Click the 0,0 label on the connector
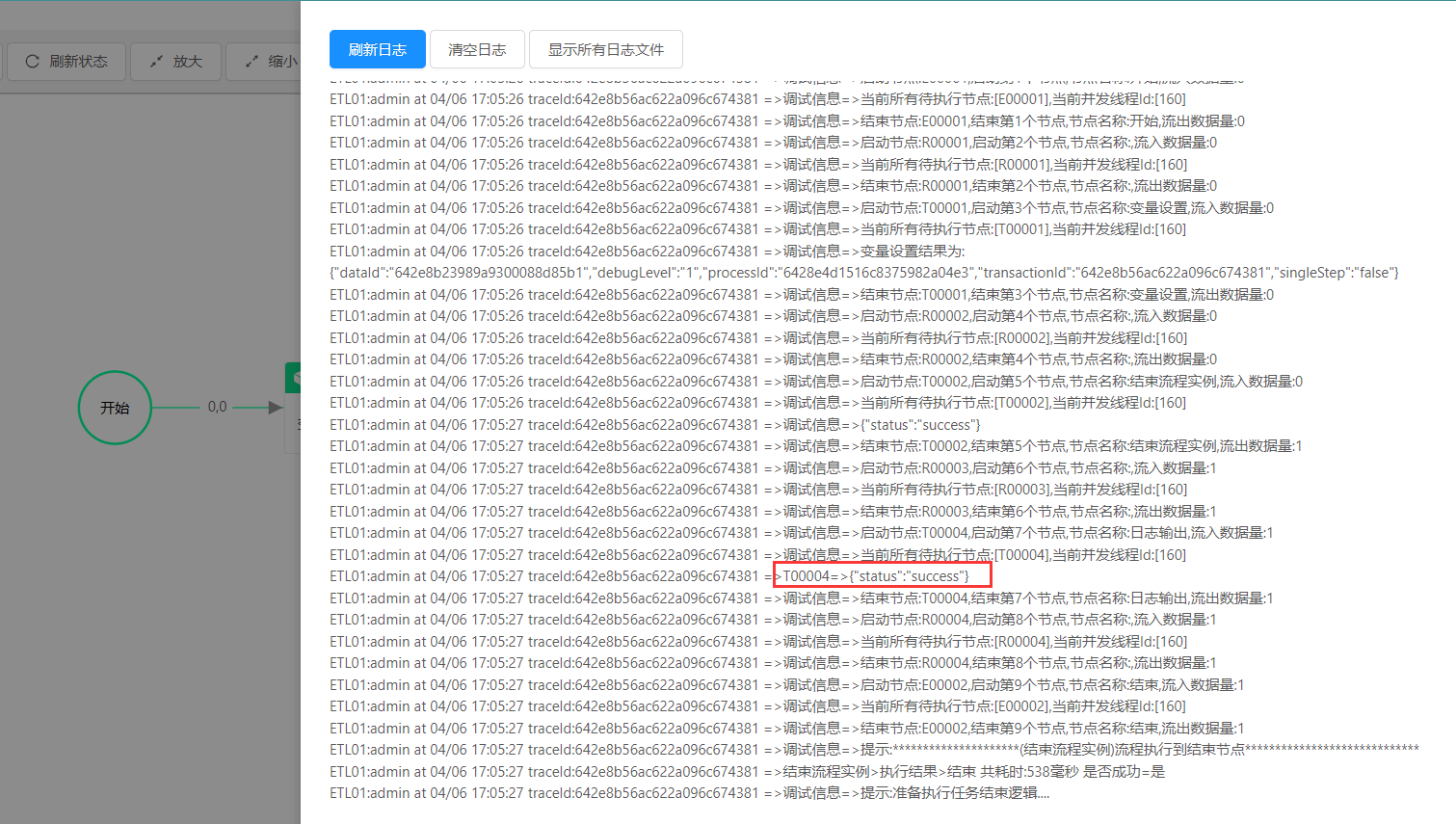 point(217,407)
